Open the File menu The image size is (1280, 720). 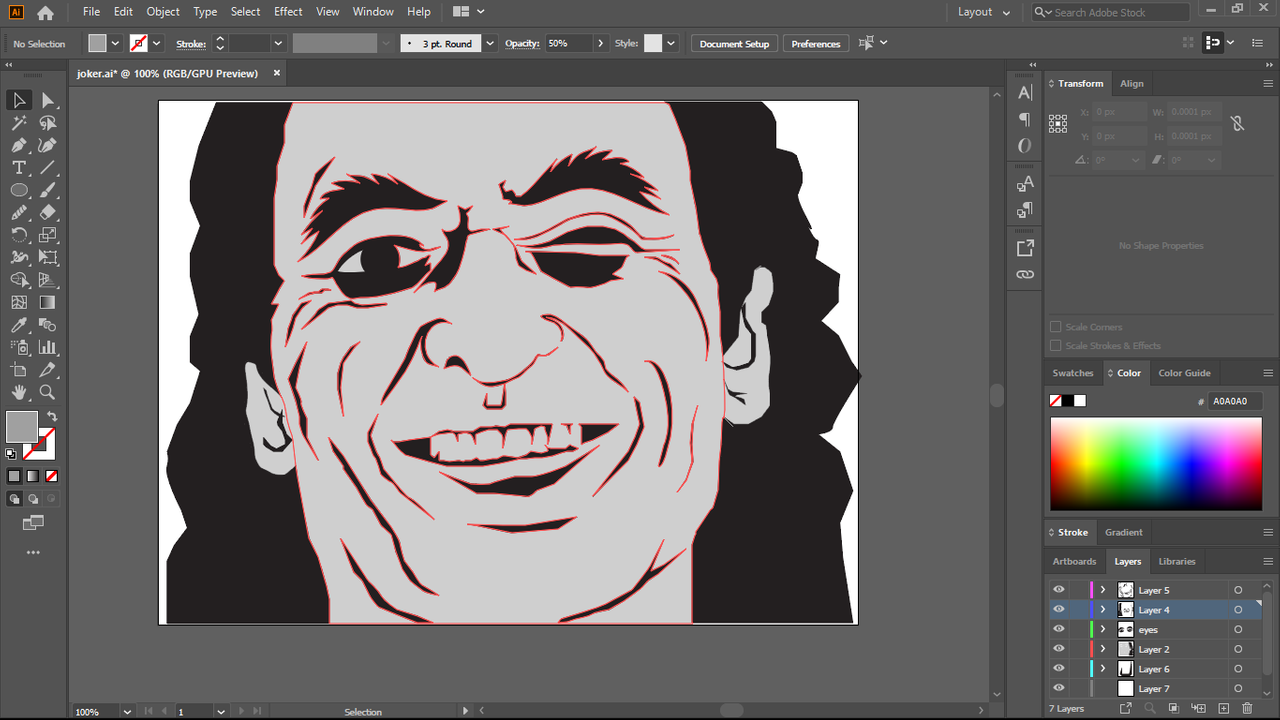click(x=91, y=12)
